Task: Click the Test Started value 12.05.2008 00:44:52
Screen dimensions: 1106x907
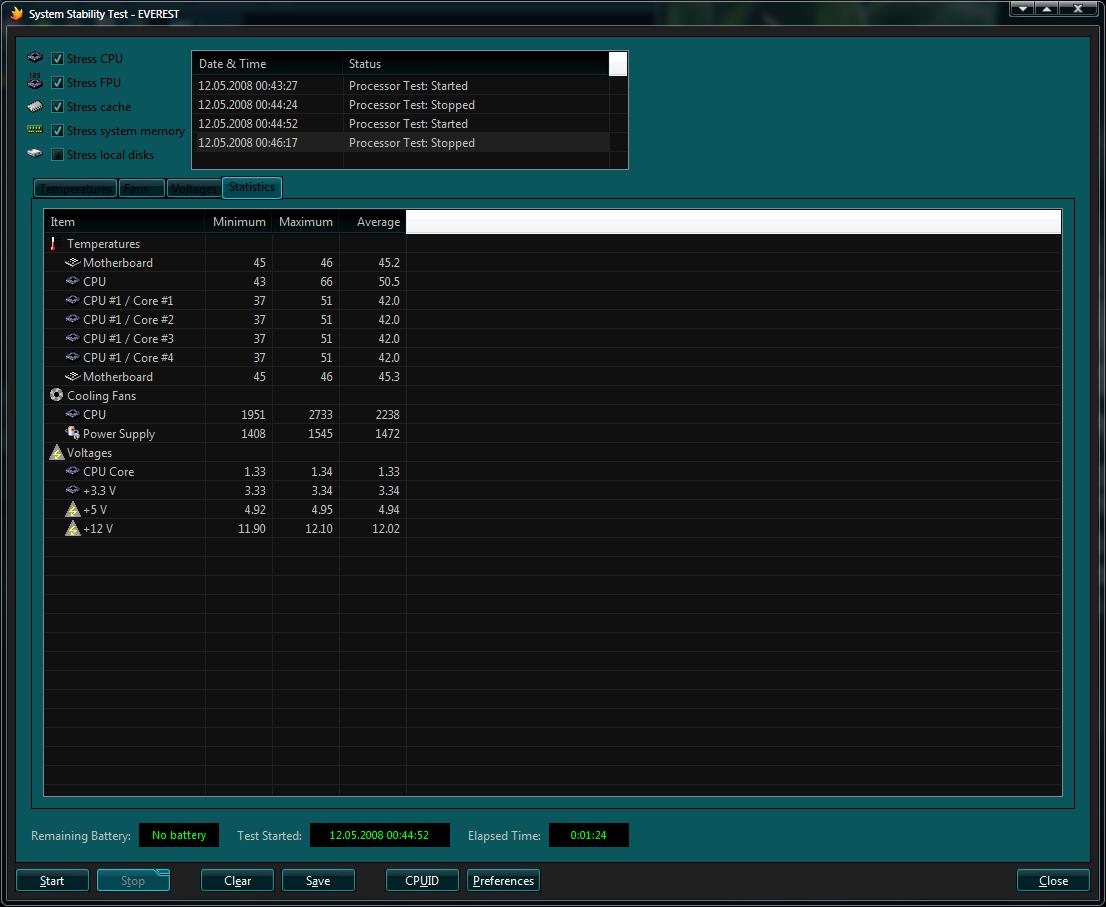Action: click(379, 835)
